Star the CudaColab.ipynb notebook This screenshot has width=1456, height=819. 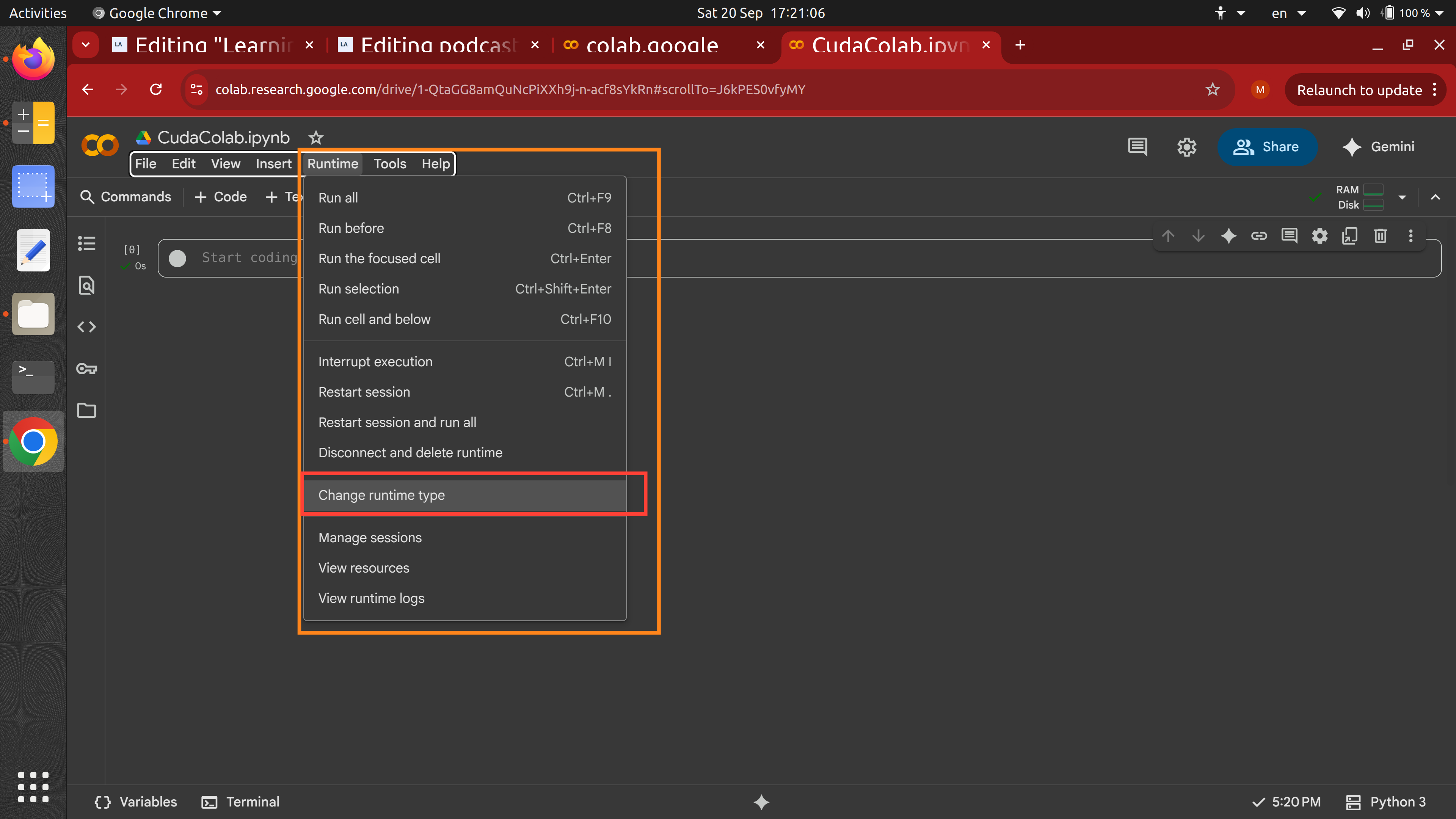coord(315,137)
